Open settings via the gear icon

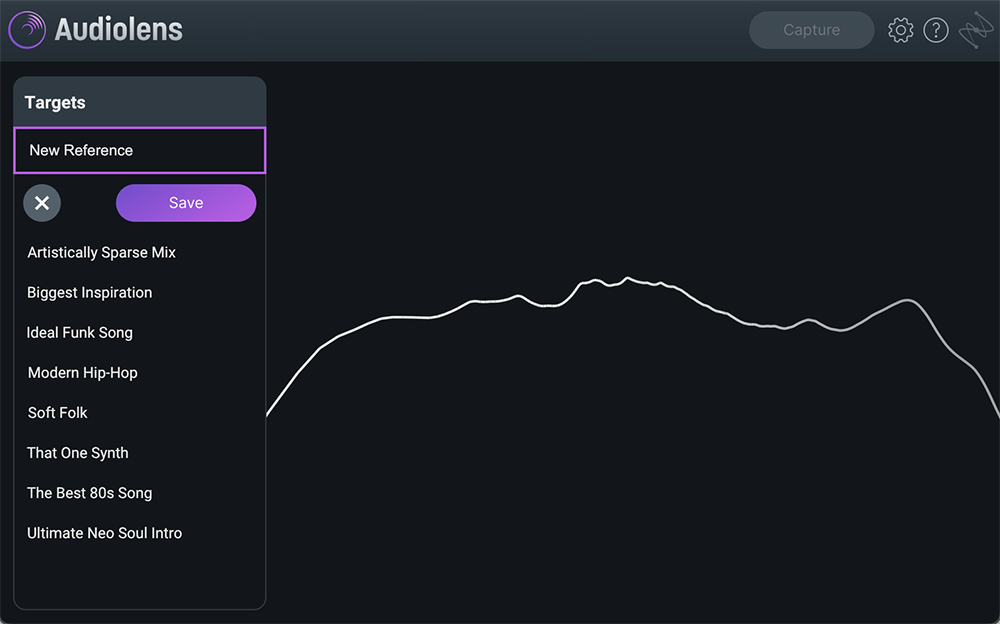[x=900, y=29]
